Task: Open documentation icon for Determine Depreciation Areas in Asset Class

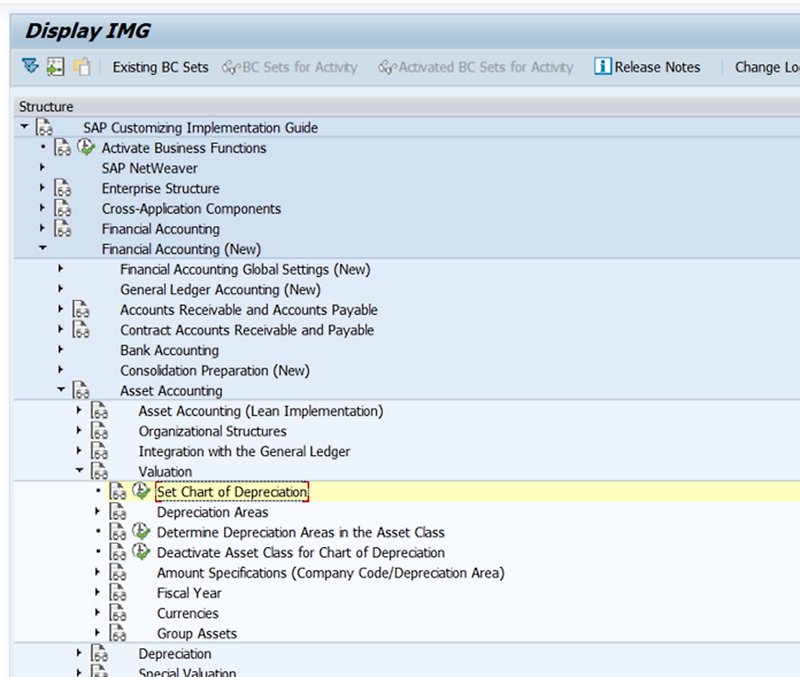Action: [x=118, y=532]
